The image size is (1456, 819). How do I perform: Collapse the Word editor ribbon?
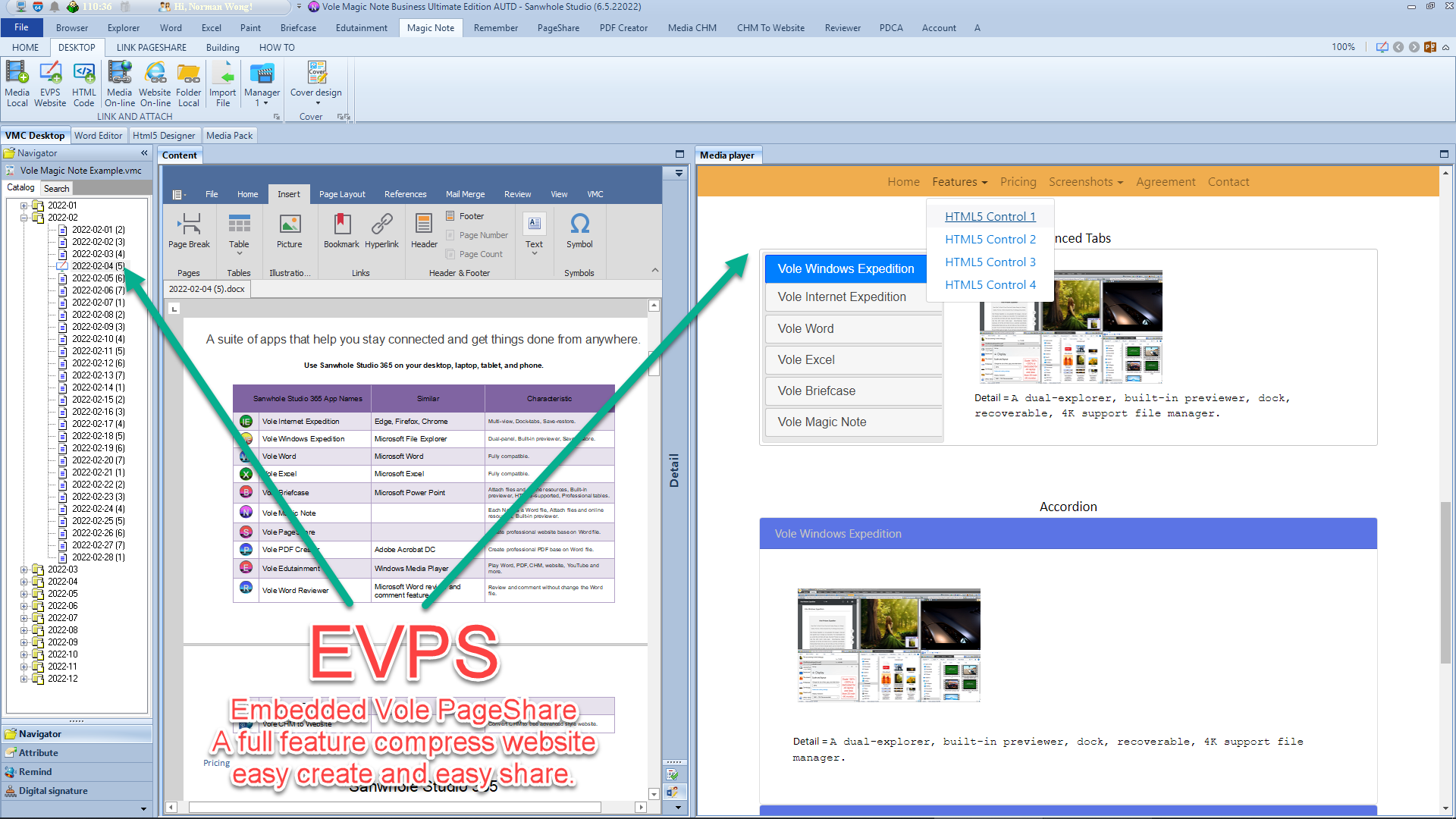[x=654, y=270]
